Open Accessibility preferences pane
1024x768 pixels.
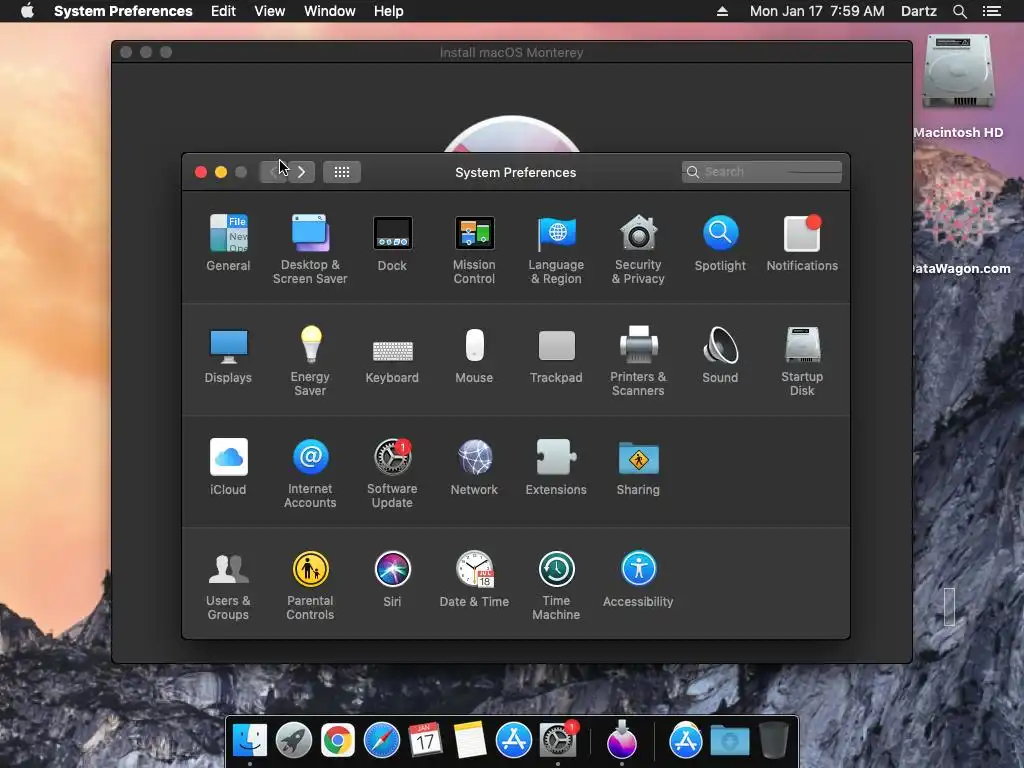point(638,579)
